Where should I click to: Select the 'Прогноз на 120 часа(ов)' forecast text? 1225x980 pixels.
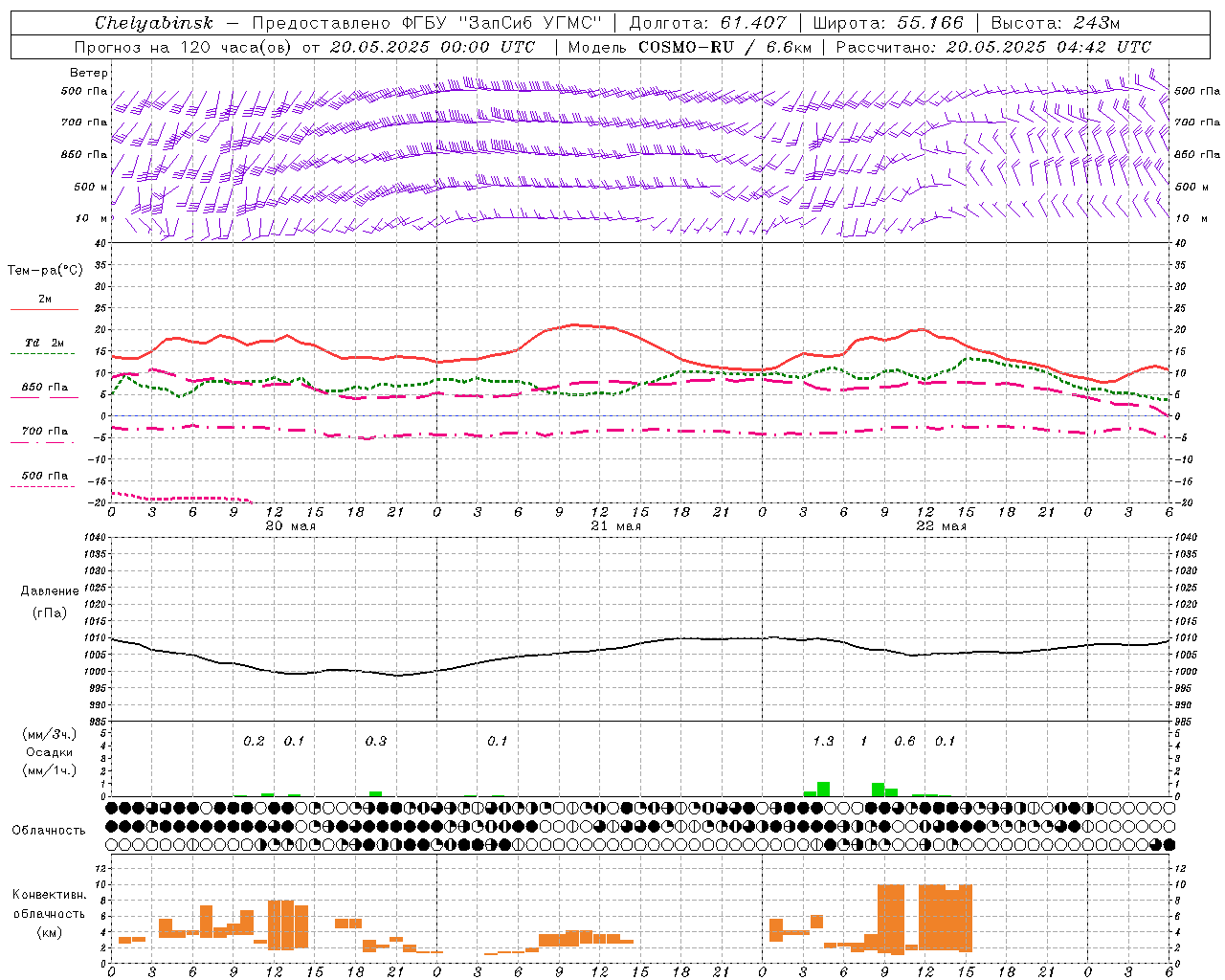[184, 47]
